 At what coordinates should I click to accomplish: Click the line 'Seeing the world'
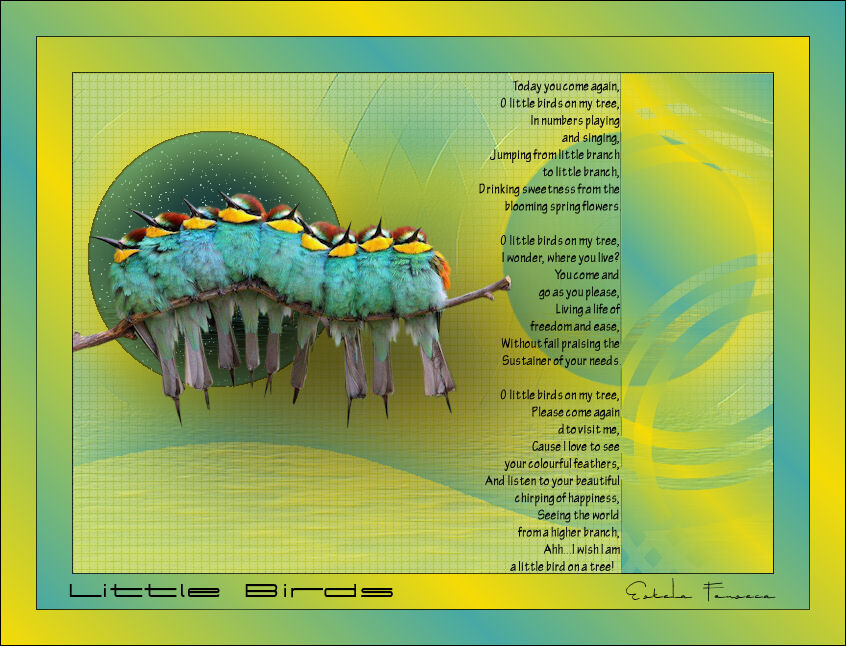tap(578, 515)
